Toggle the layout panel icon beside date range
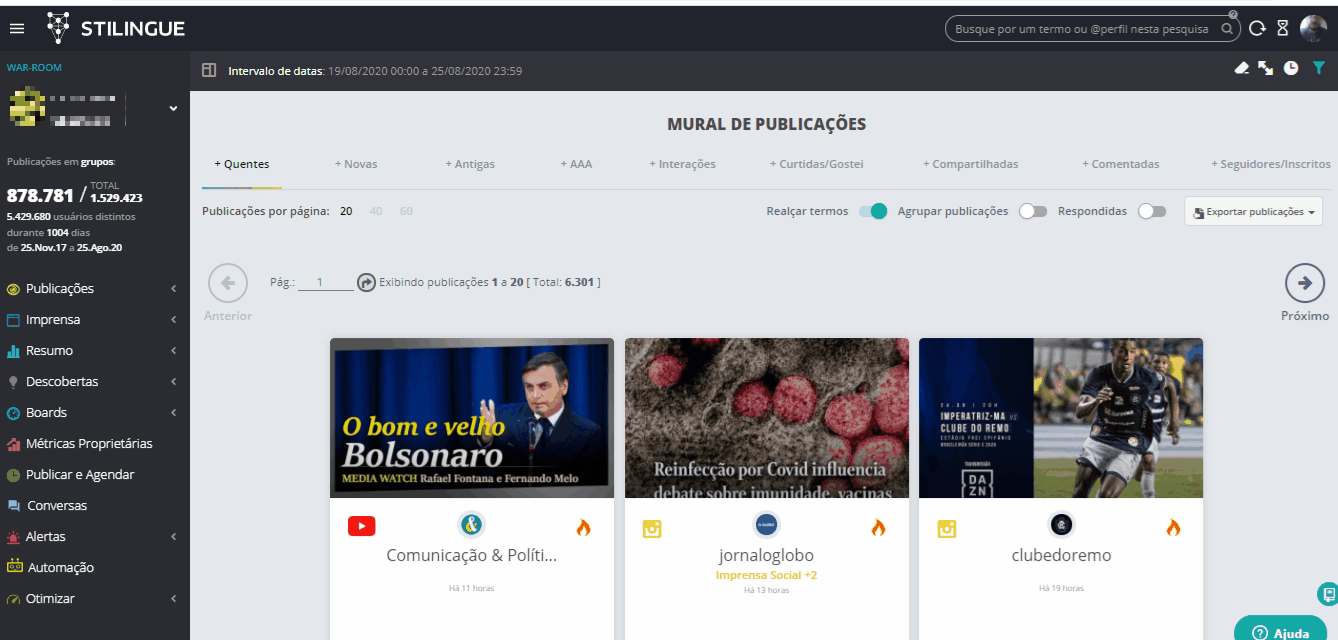Viewport: 1338px width, 640px height. click(x=209, y=71)
